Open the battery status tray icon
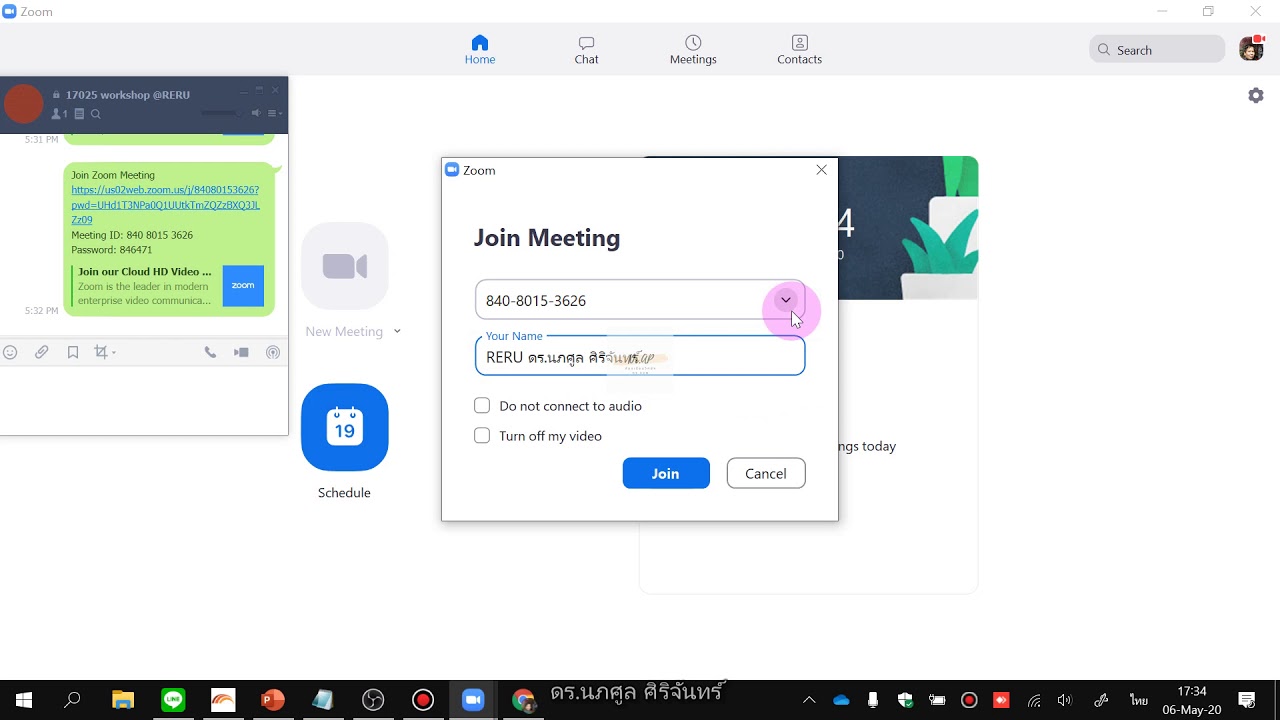Screen dimensions: 1280x720 pos(937,700)
